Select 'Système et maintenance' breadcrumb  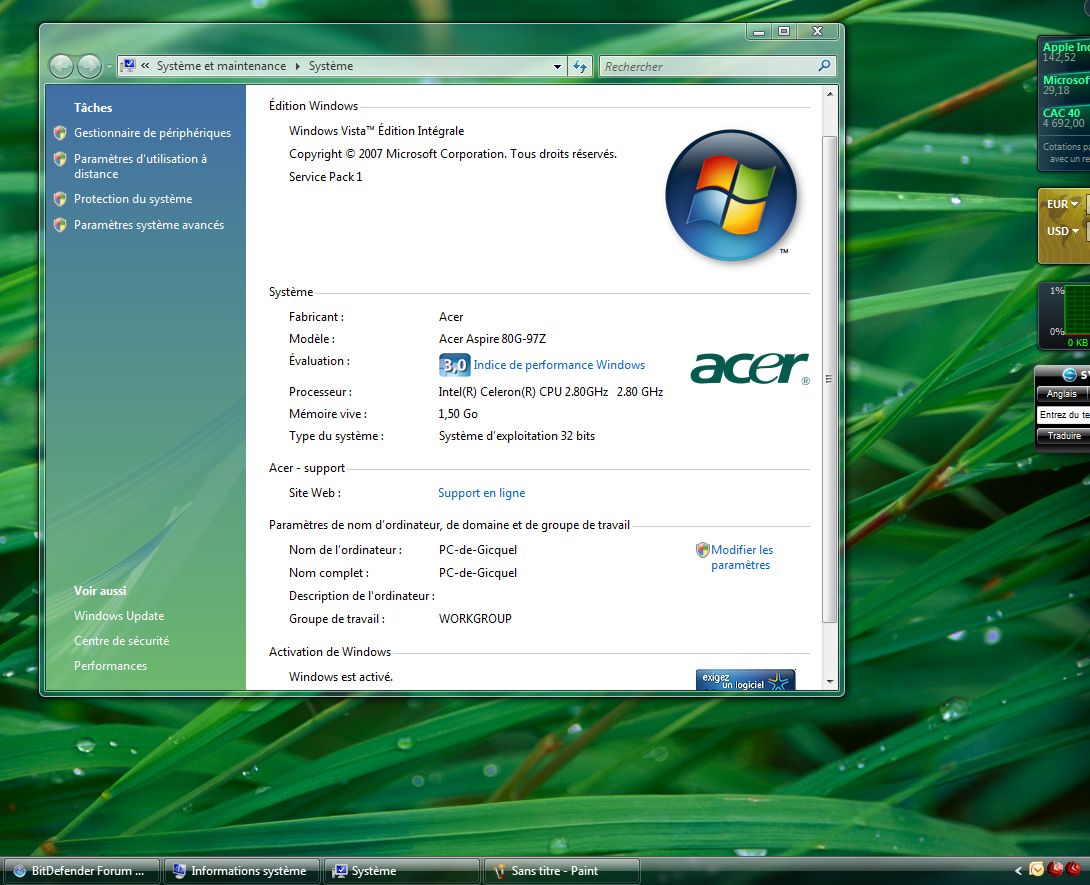point(221,66)
